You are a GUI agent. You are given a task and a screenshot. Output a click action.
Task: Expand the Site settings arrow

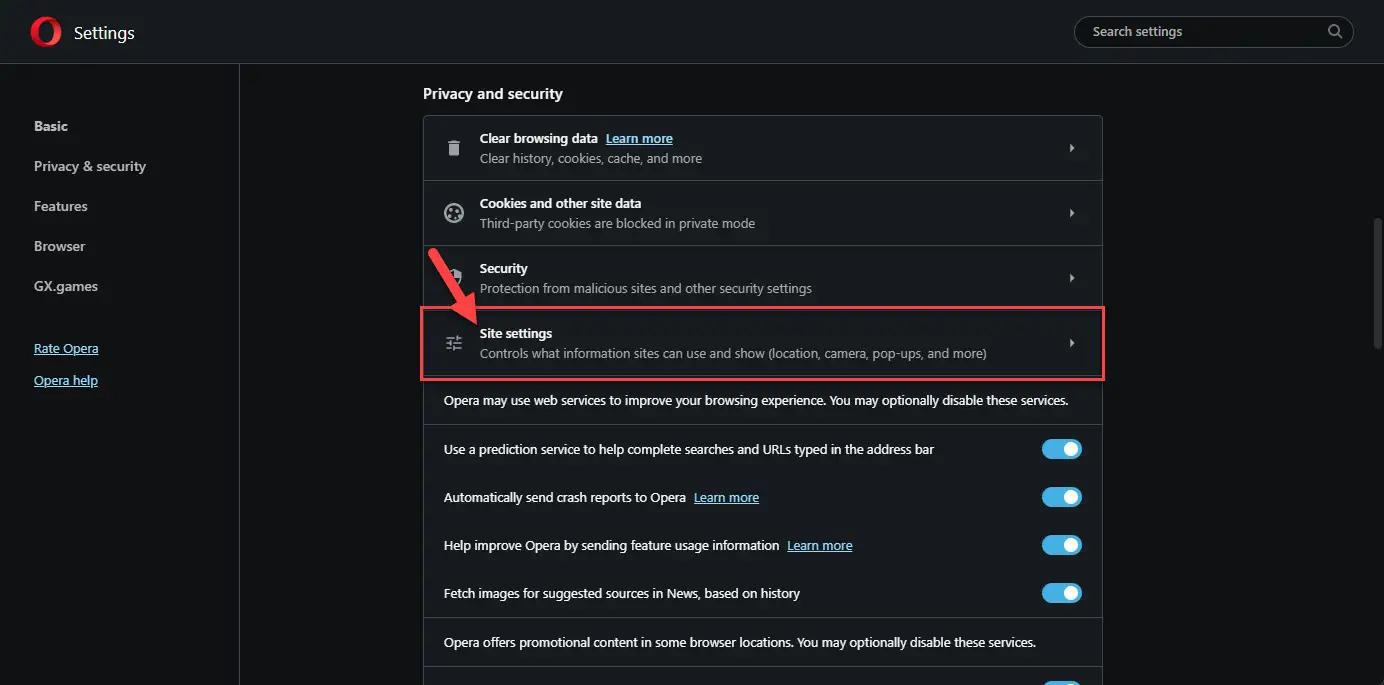coord(1071,343)
